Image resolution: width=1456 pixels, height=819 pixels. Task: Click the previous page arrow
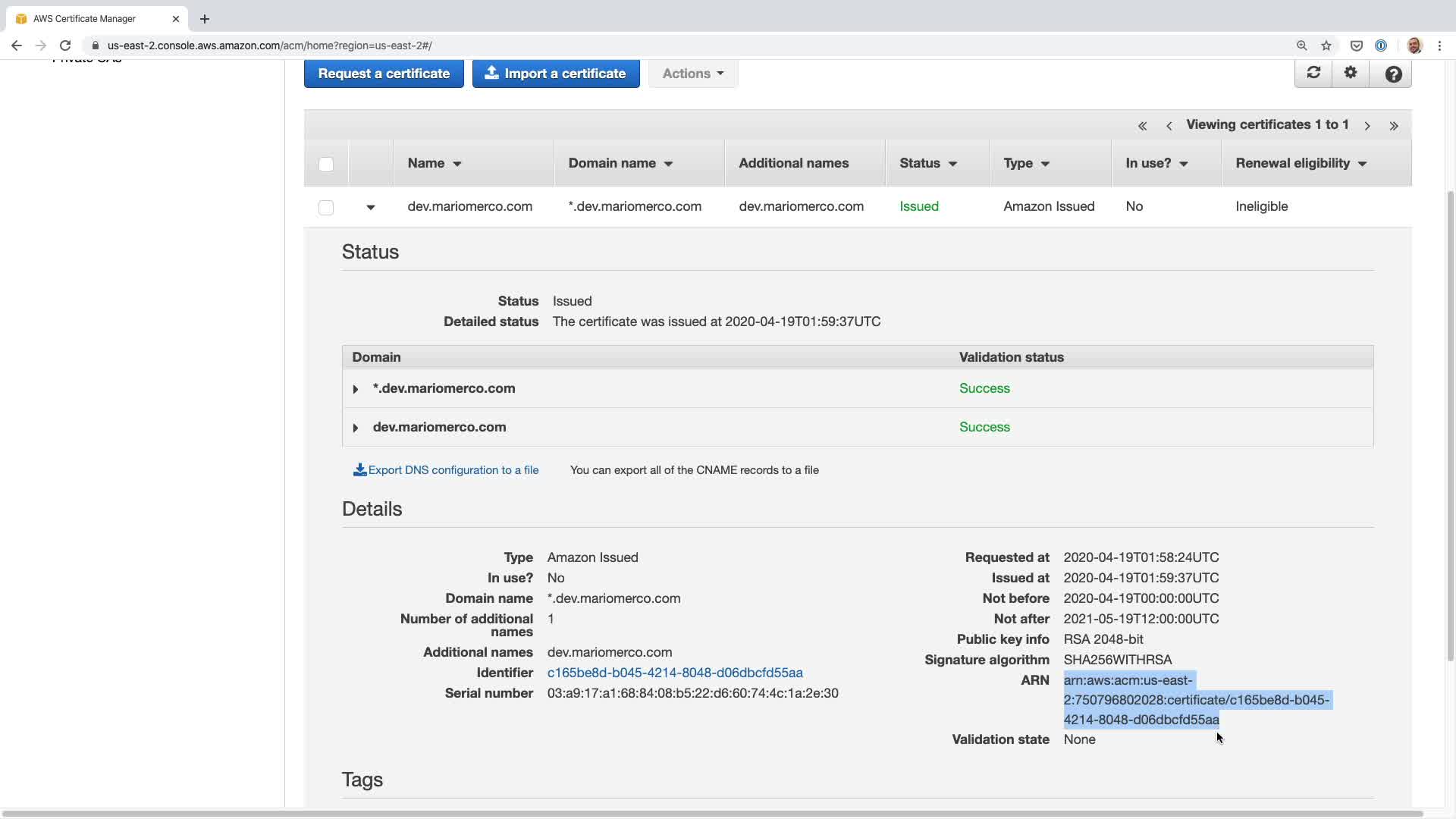point(1169,126)
